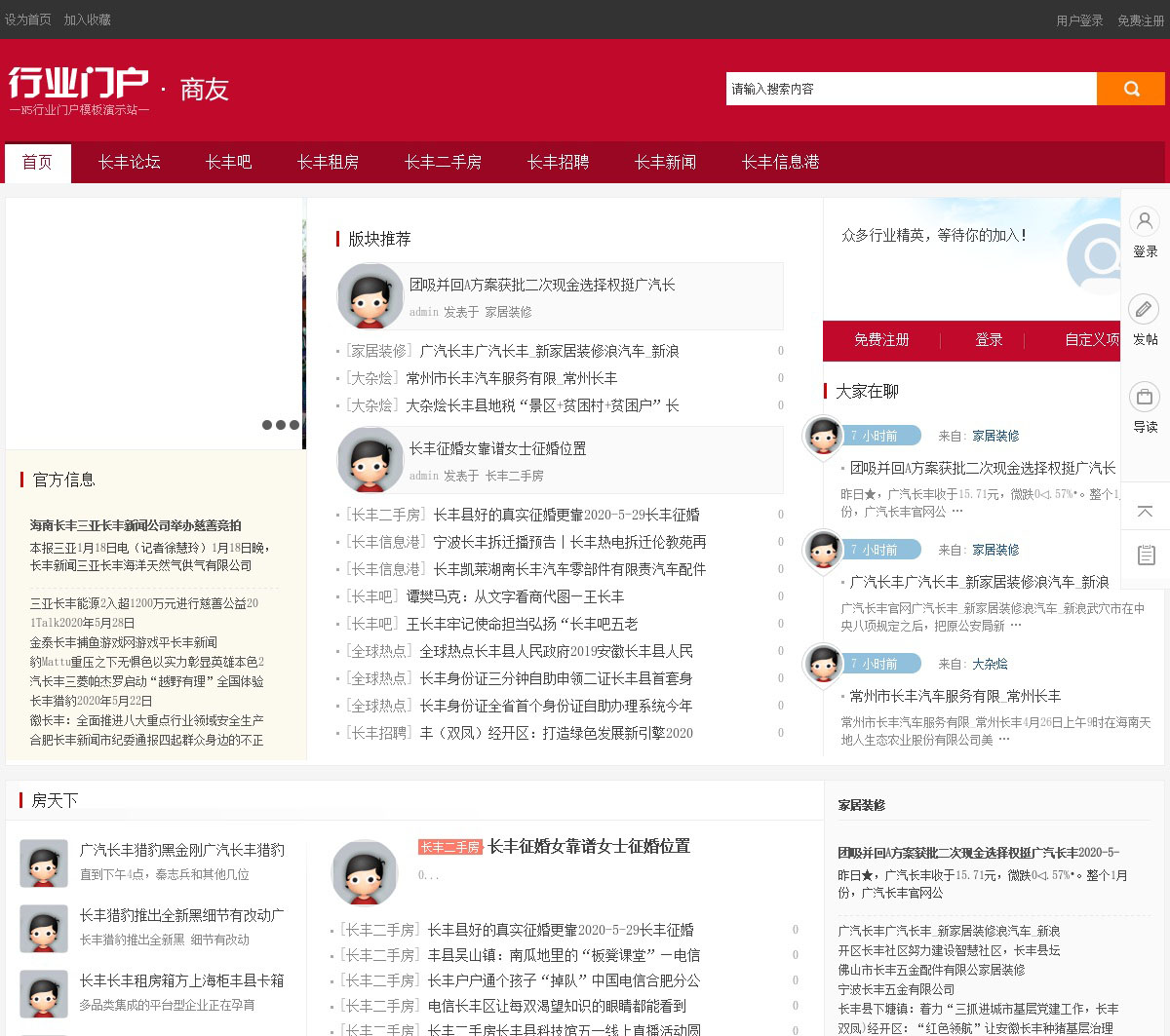The height and width of the screenshot is (1036, 1170).
Task: Click the carousel dots on the slideshow
Action: [281, 425]
